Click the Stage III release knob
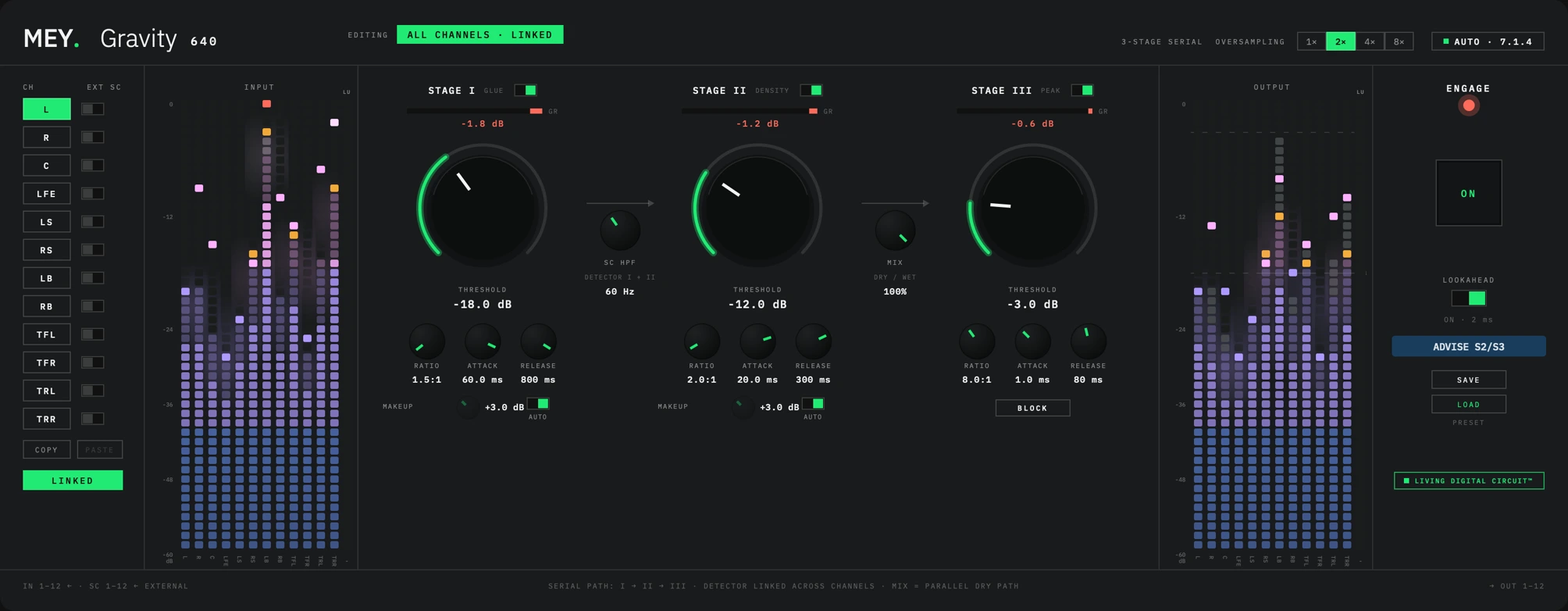The image size is (1568, 611). point(1088,341)
